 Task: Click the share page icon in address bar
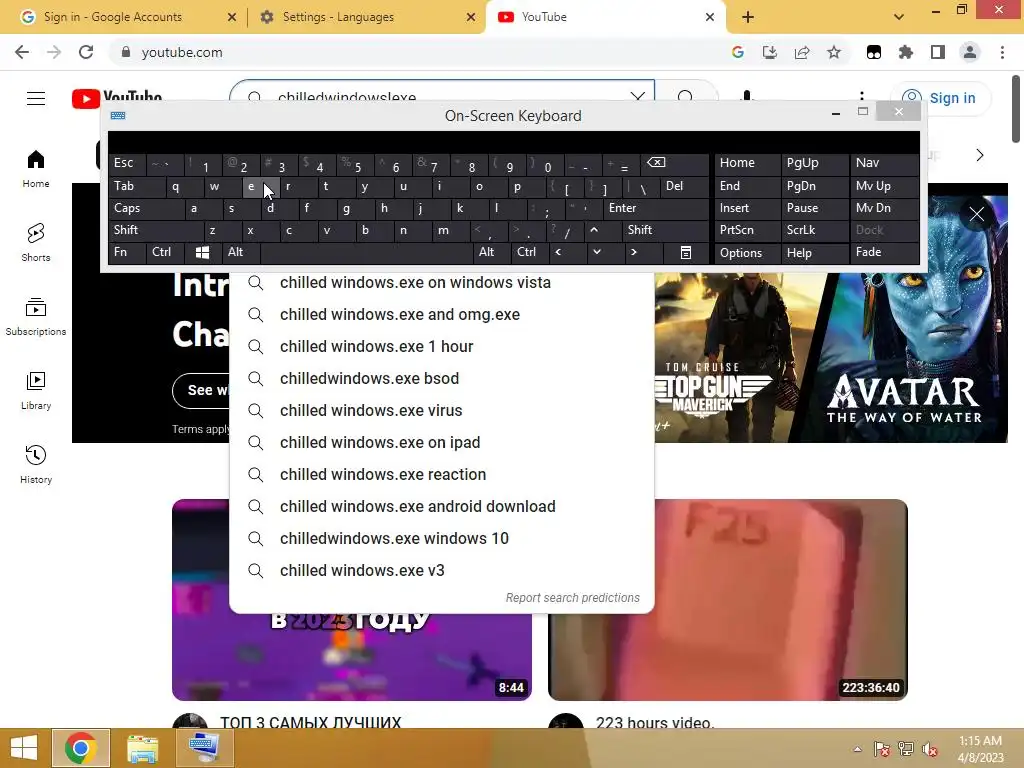pyautogui.click(x=802, y=52)
